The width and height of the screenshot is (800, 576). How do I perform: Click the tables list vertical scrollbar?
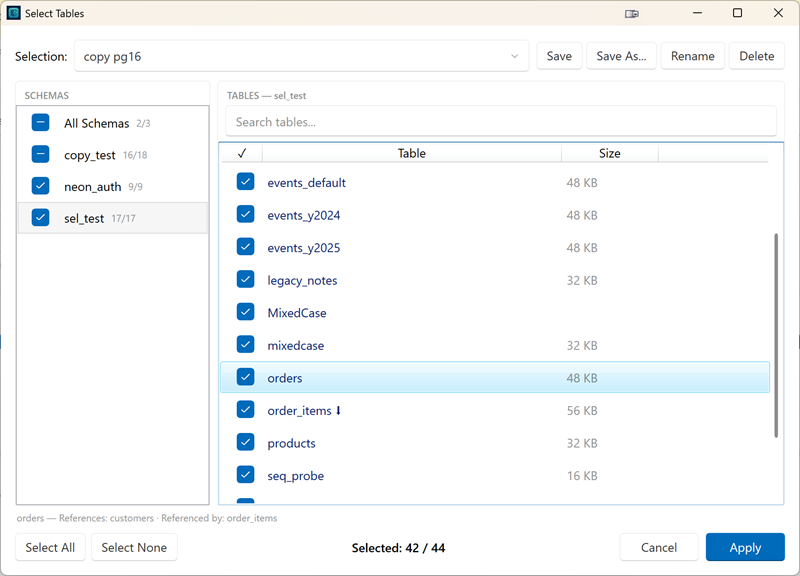click(x=776, y=336)
